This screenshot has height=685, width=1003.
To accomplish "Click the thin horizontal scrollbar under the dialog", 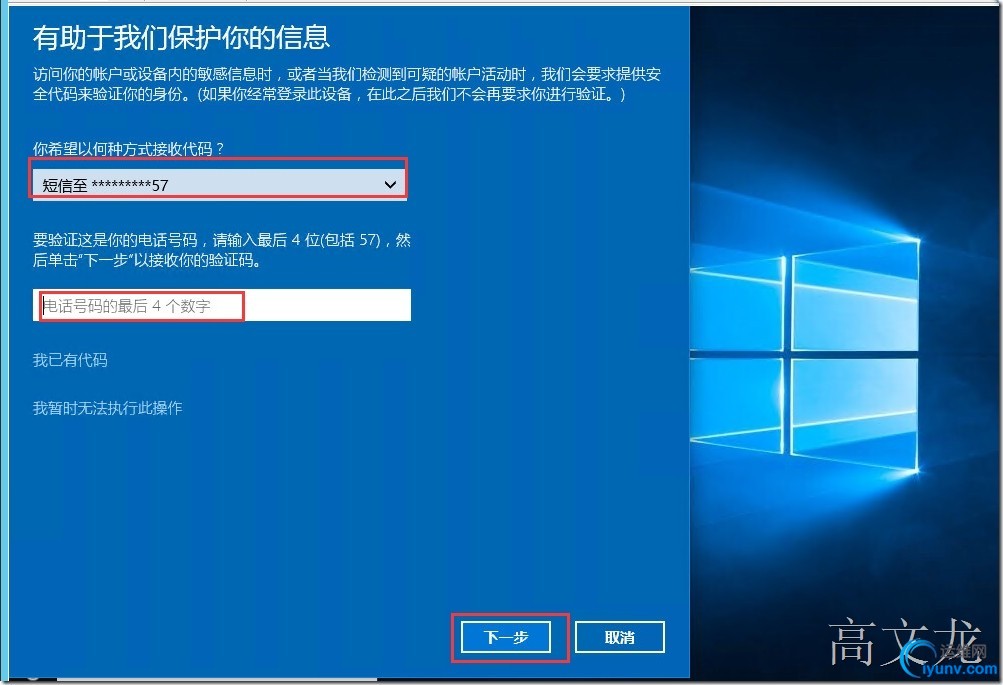I will tap(217, 679).
